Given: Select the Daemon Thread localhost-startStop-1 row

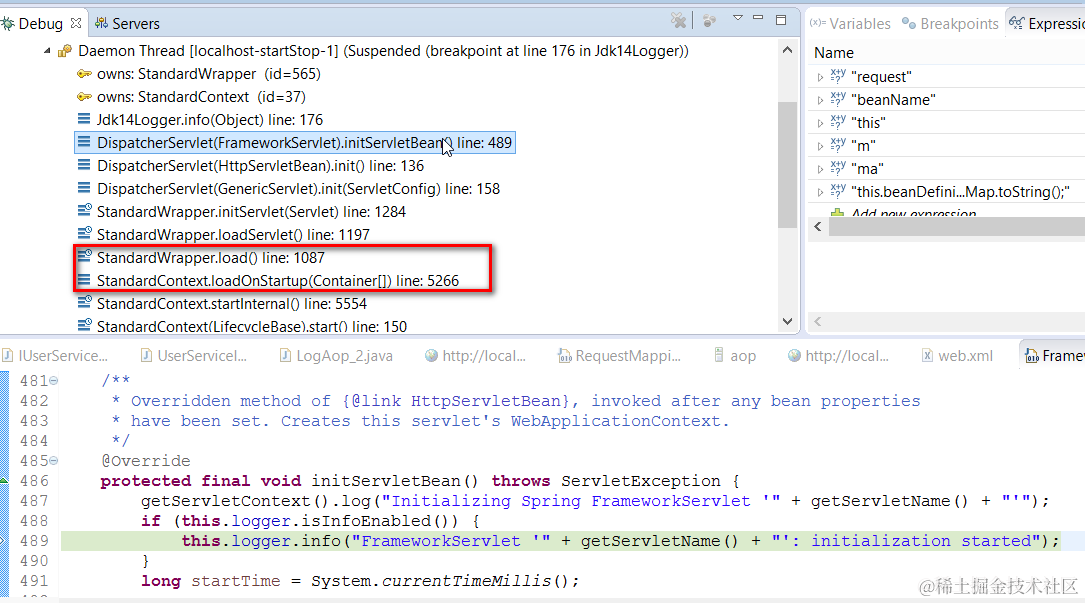Looking at the screenshot, I should [x=383, y=51].
